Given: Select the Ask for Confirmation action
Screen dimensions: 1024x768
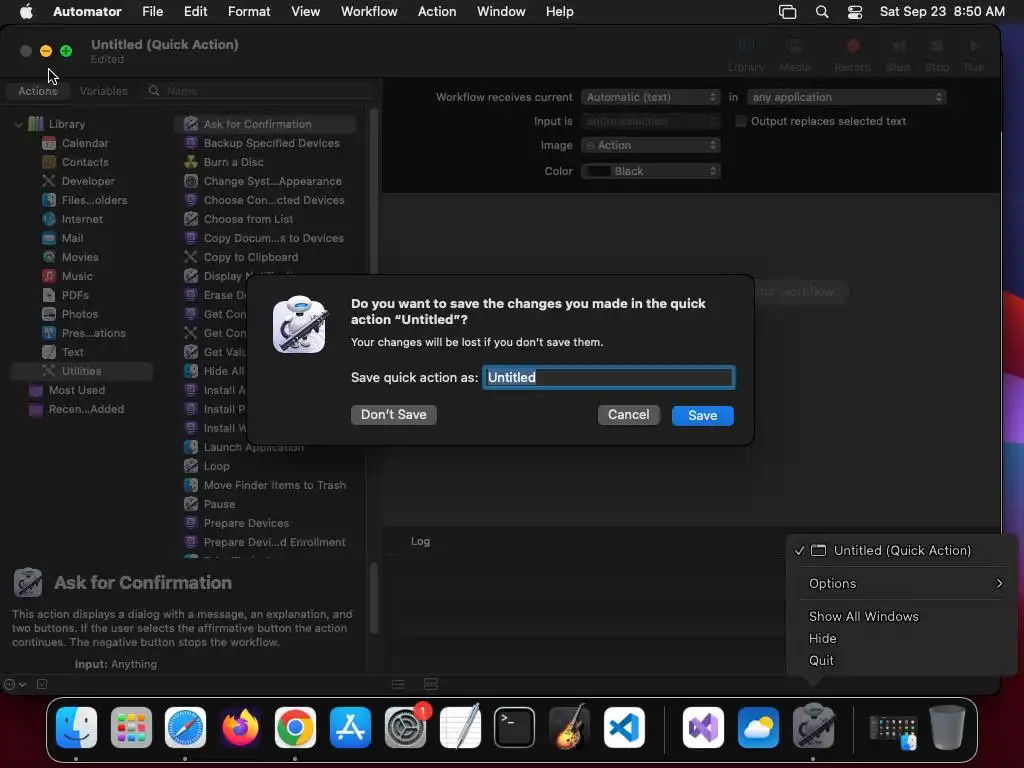Looking at the screenshot, I should [x=265, y=124].
